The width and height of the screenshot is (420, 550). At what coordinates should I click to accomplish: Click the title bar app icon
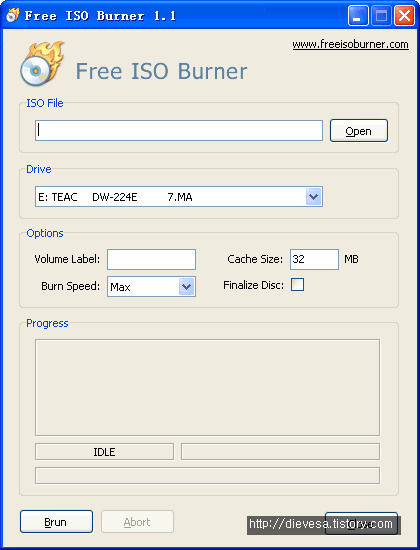click(x=13, y=15)
